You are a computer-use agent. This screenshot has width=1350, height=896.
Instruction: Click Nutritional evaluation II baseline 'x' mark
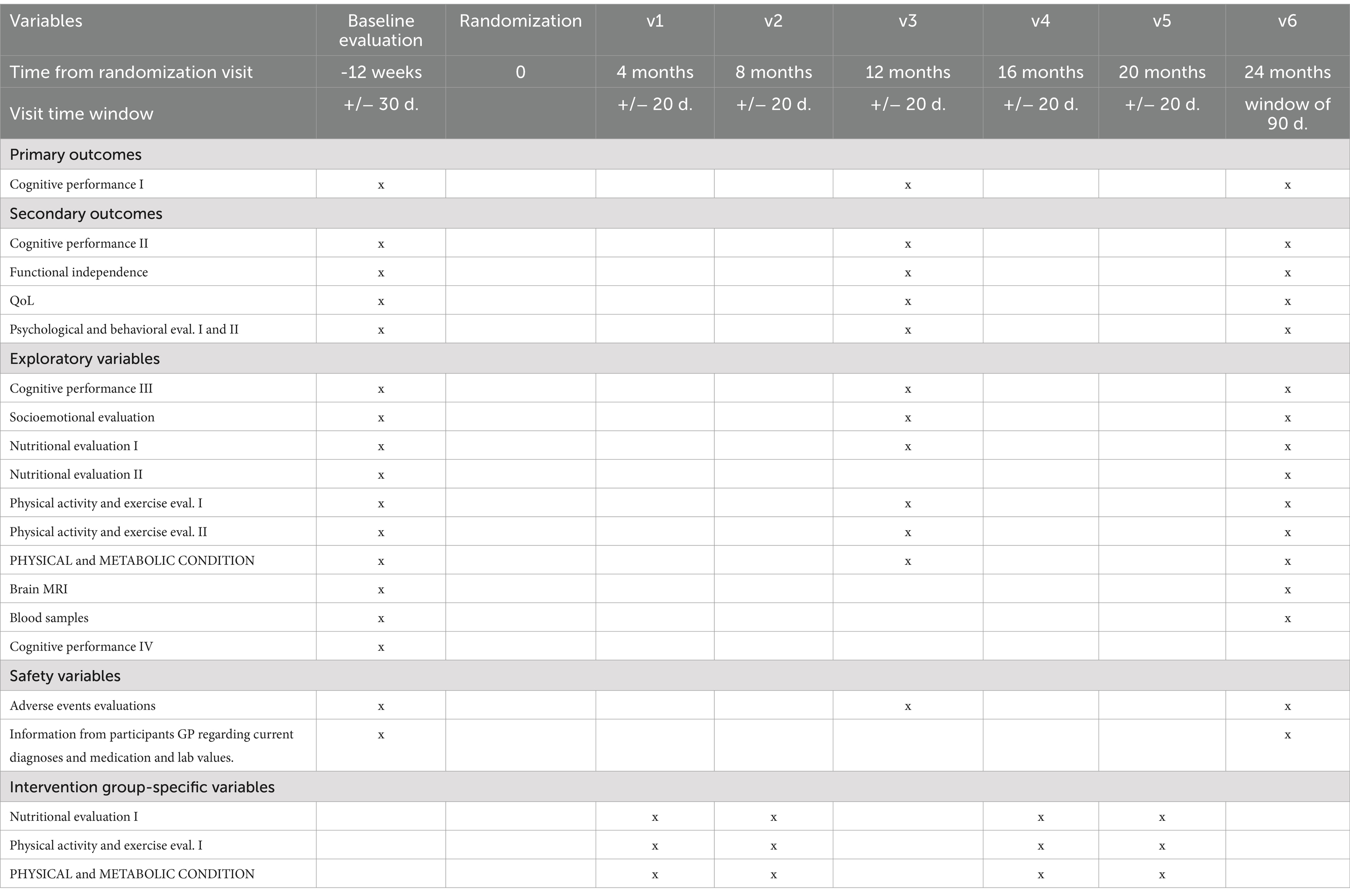pos(381,476)
